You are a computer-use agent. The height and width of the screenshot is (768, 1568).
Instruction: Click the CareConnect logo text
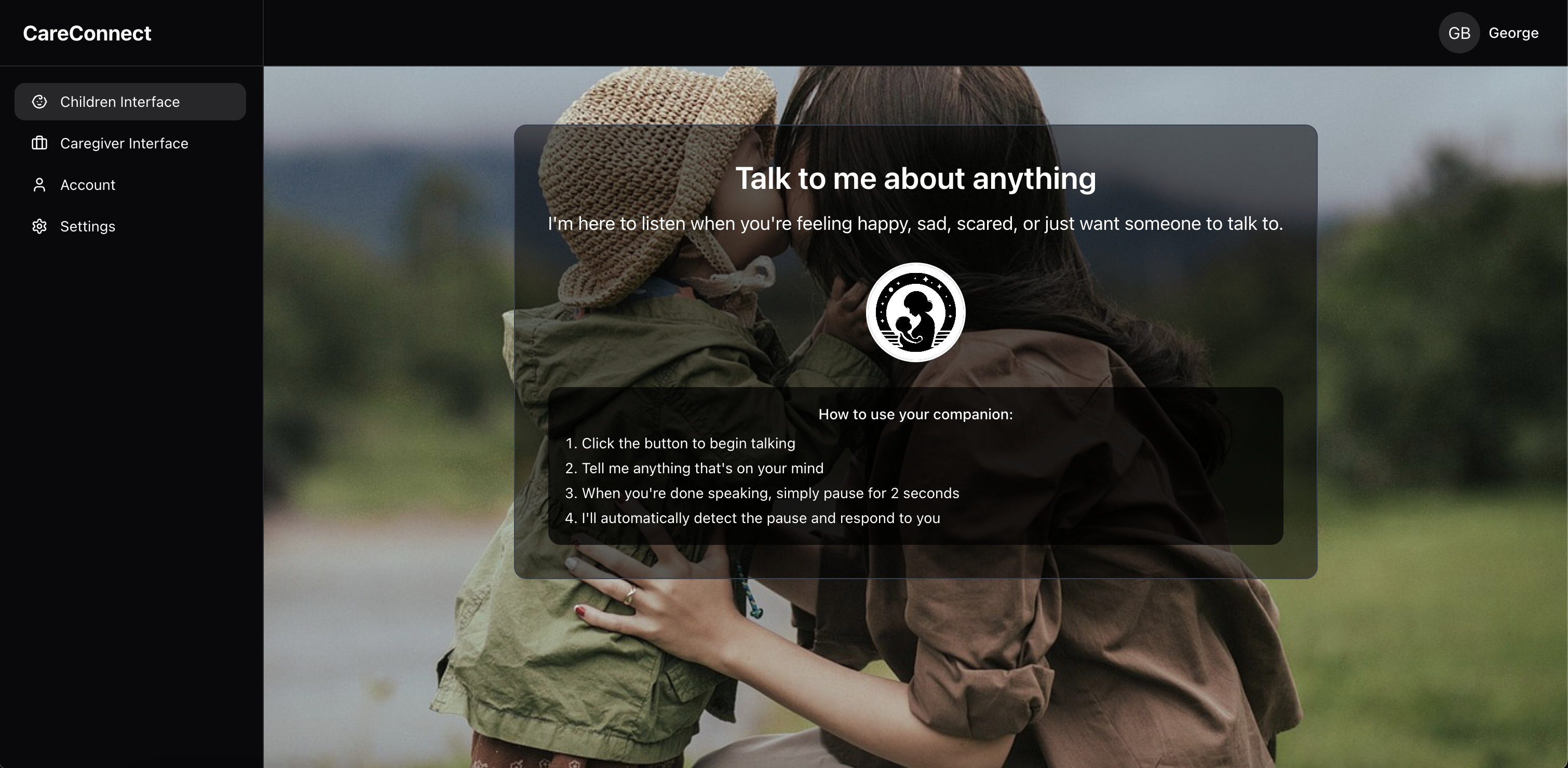pos(87,33)
